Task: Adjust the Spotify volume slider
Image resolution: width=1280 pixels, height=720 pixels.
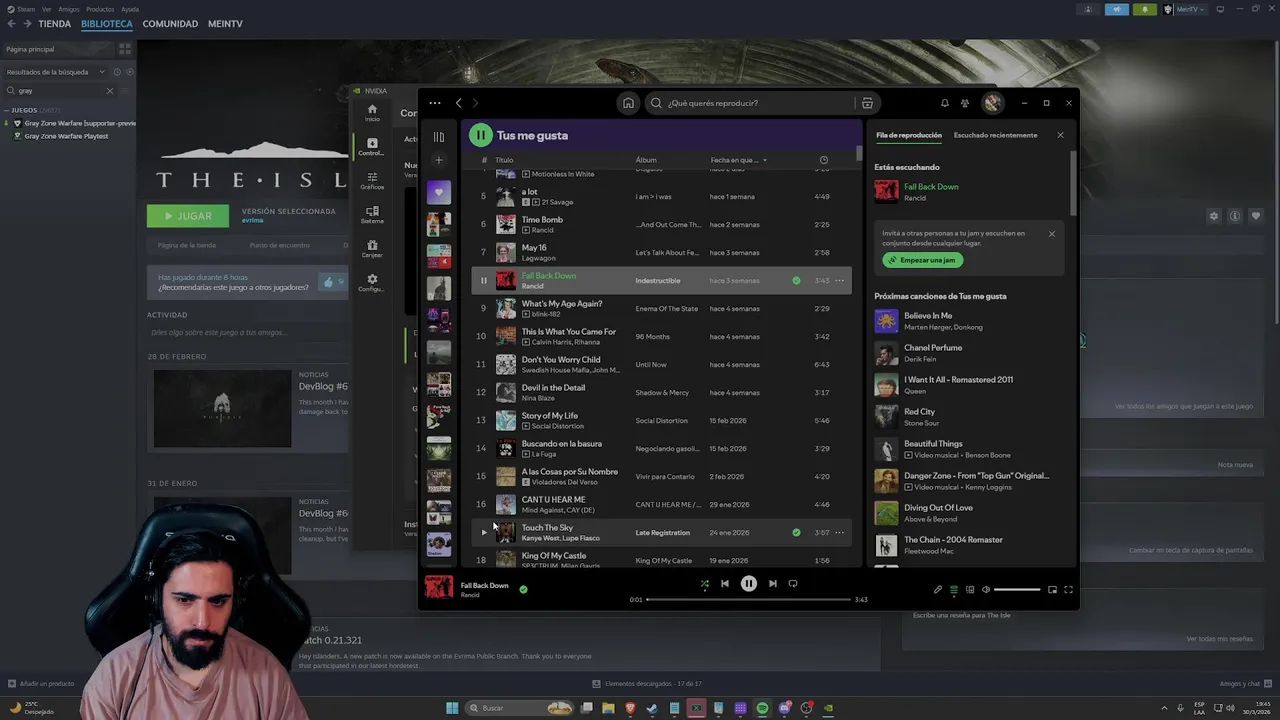Action: point(1017,590)
